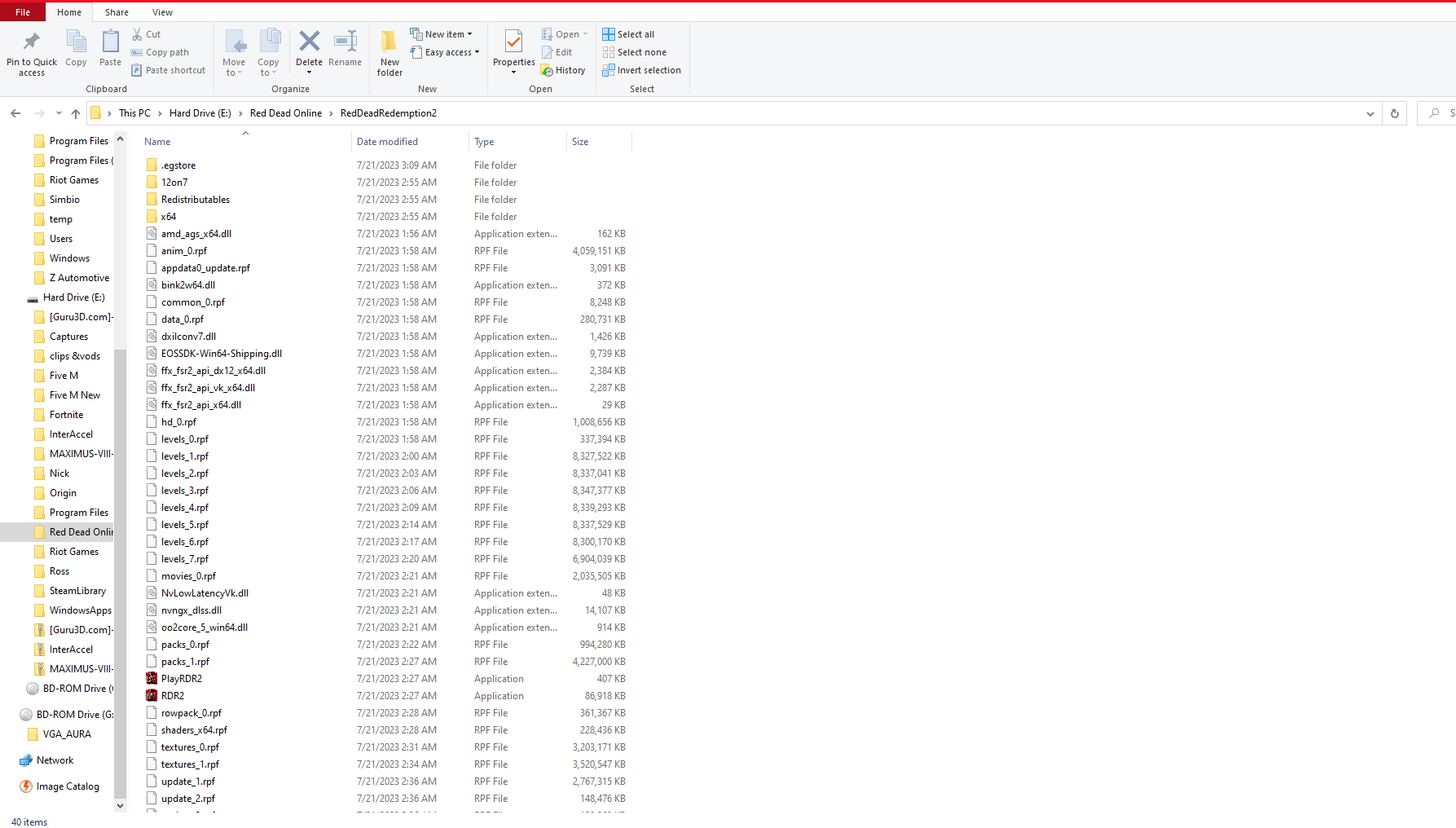The width and height of the screenshot is (1456, 828).
Task: Select EOSSDK-Win64-Shipping.dll file
Action: (222, 354)
